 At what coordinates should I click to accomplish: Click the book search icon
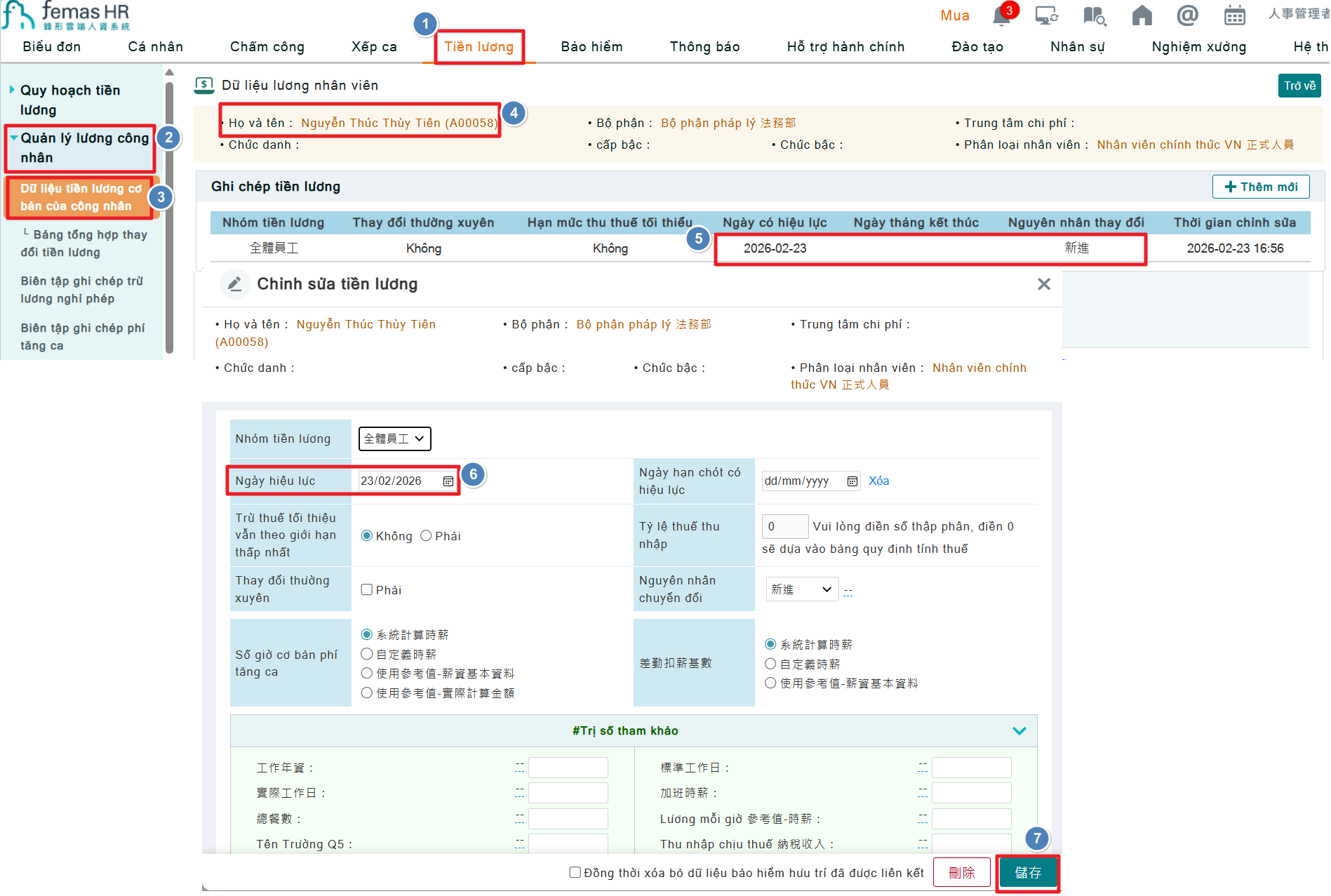pos(1095,15)
